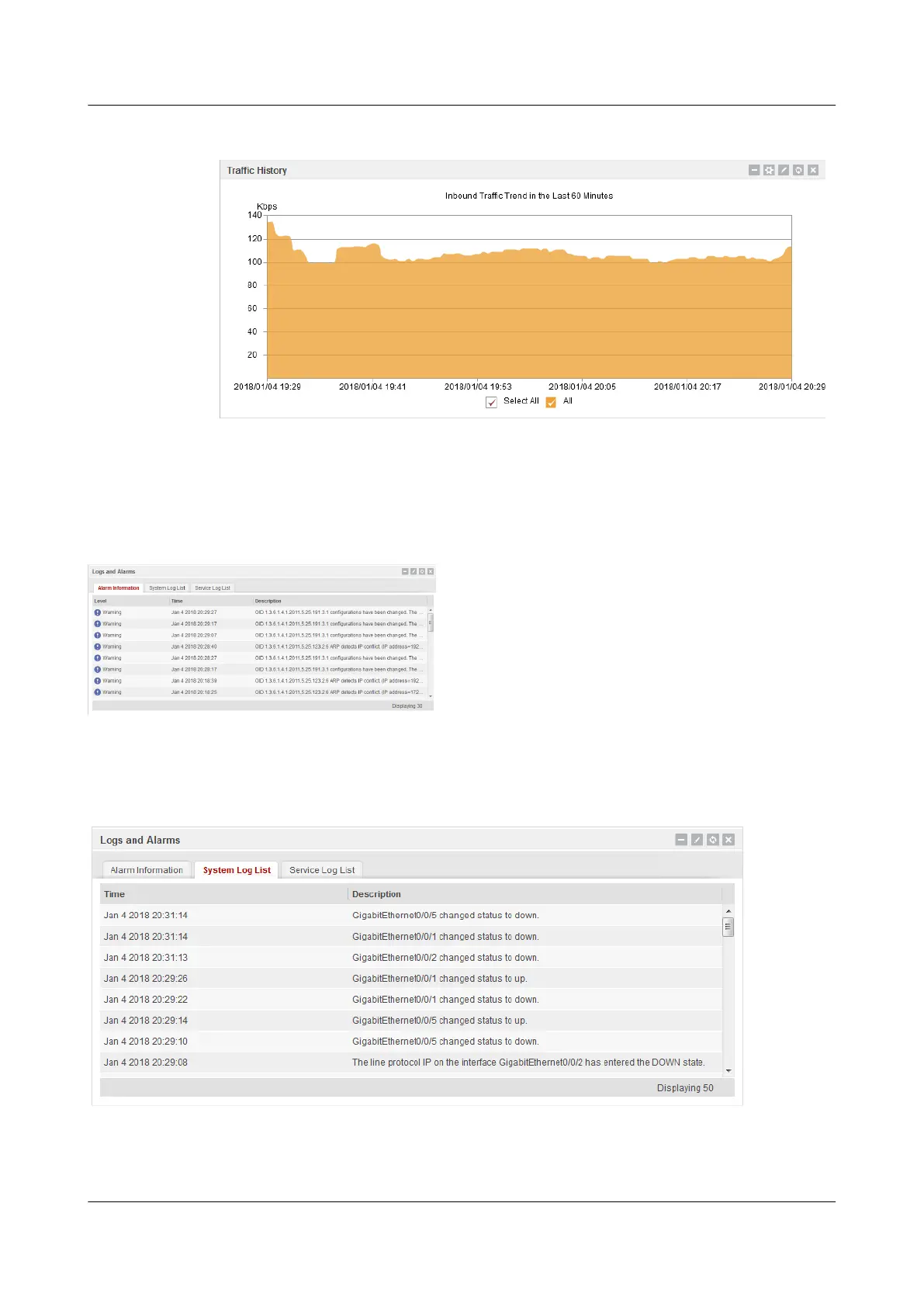Screen dimensions: 924x1307
Task: Click warning icon for Jan 4 2018 20:18:25
Action: point(98,692)
